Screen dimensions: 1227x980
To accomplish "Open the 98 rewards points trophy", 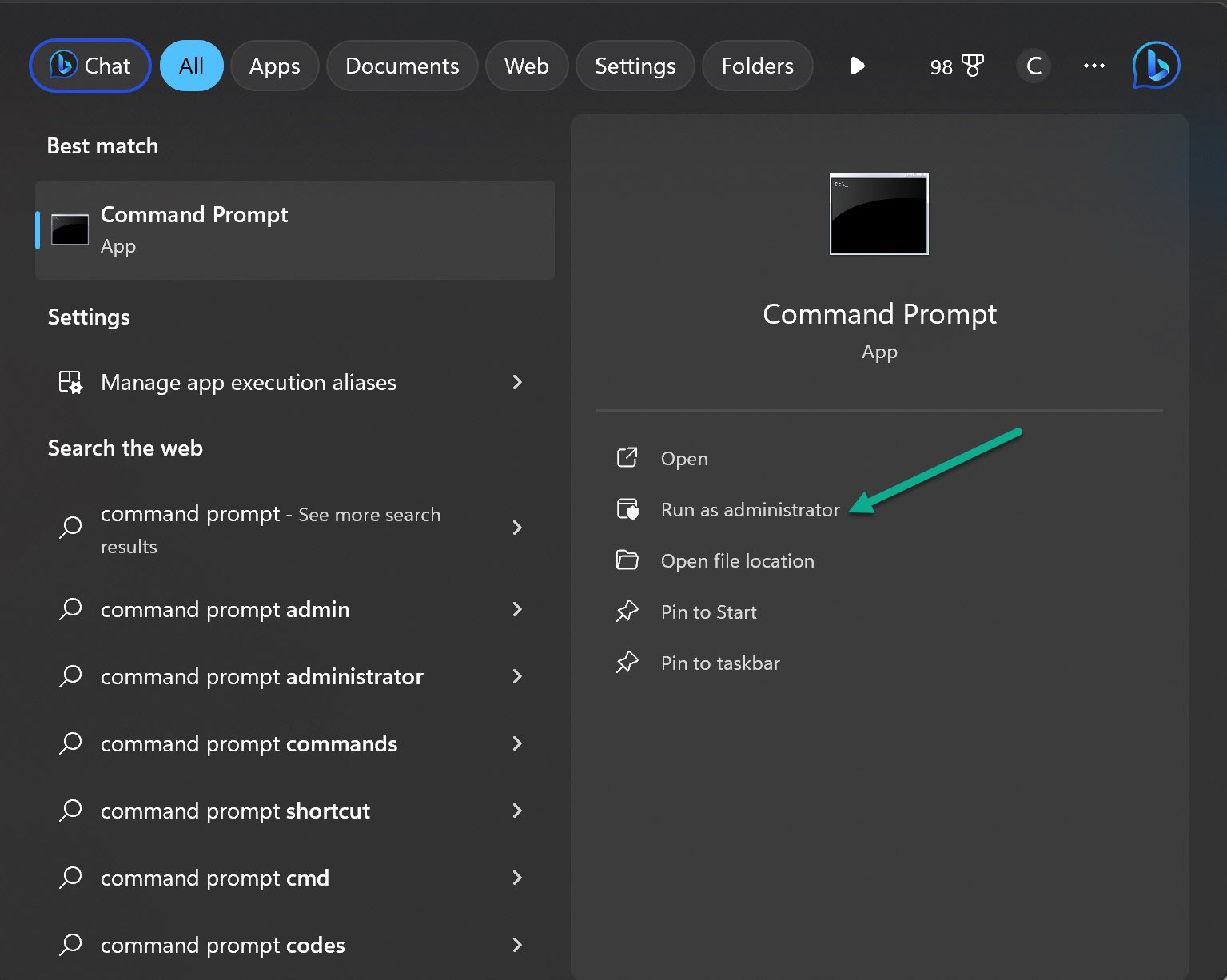I will [x=957, y=66].
